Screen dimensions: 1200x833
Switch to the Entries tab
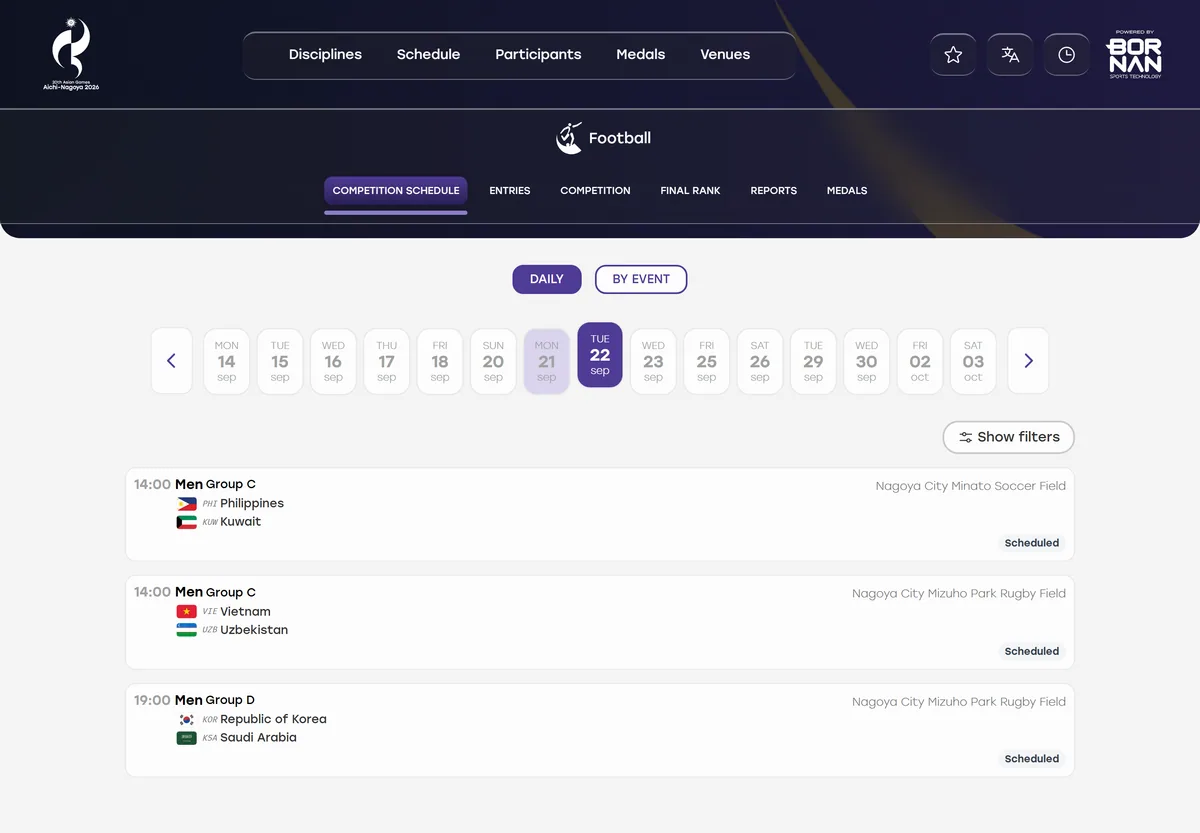tap(510, 191)
